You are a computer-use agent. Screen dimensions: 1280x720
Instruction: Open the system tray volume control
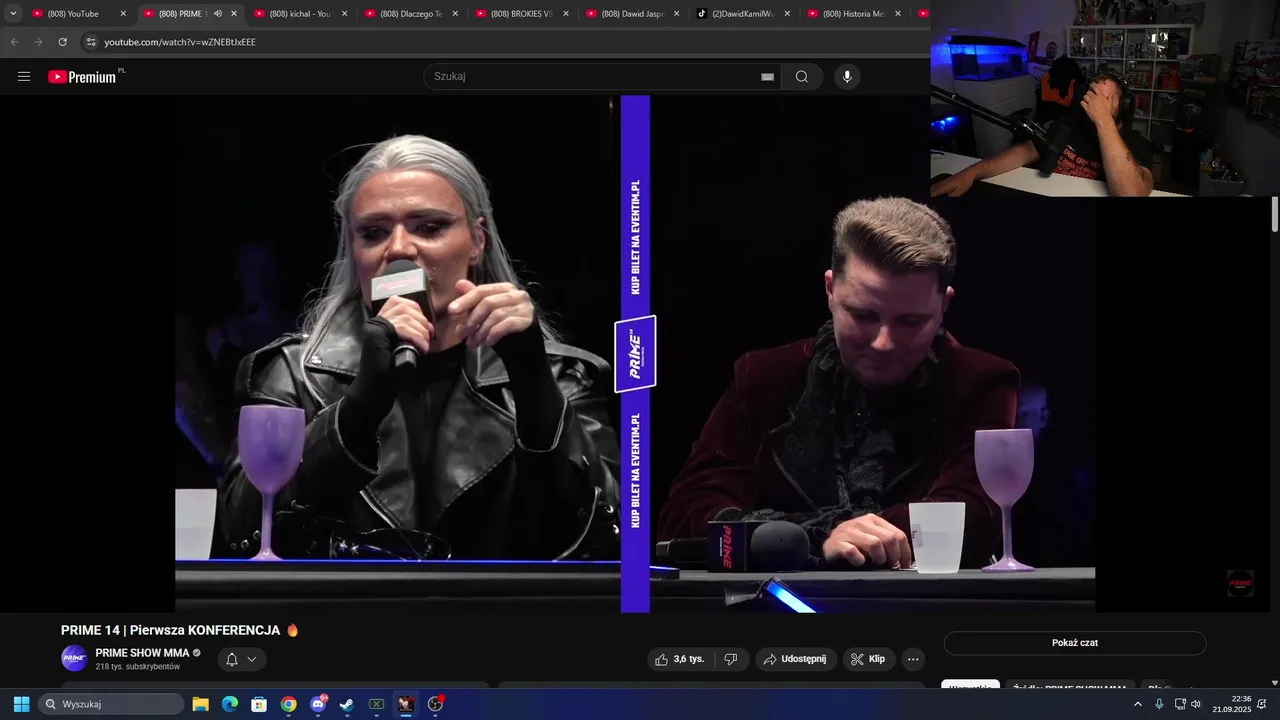[1196, 704]
